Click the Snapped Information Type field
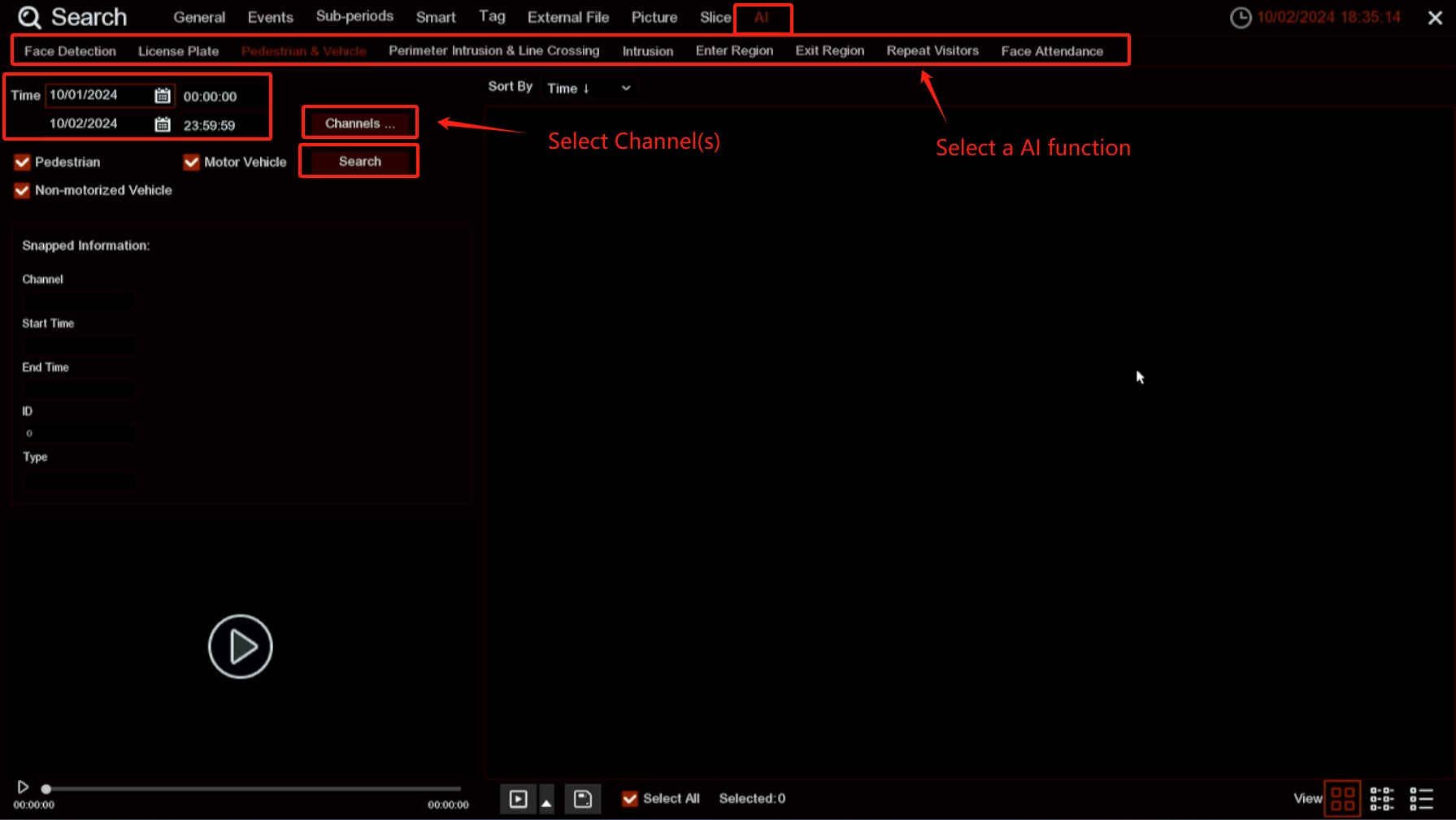This screenshot has width=1456, height=820. 79,480
